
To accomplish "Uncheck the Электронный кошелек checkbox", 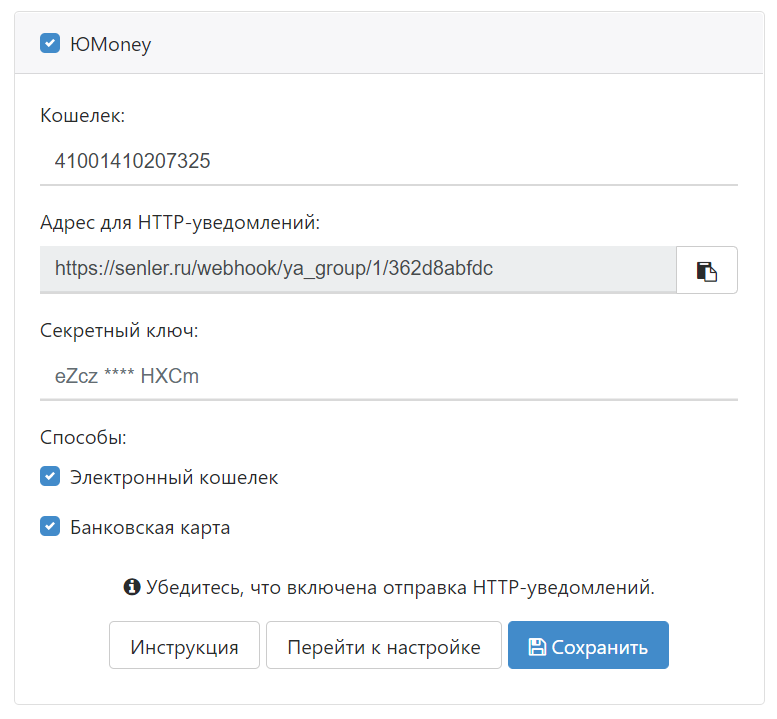I will click(x=50, y=477).
